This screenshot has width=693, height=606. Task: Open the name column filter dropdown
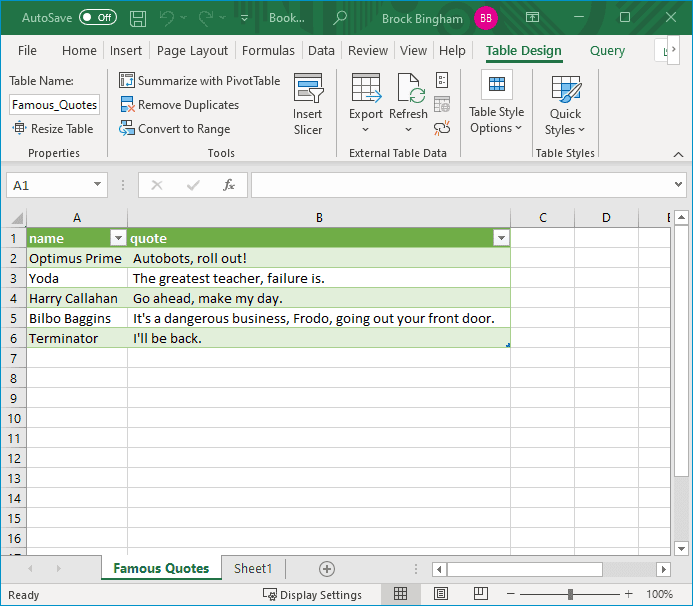click(x=118, y=238)
